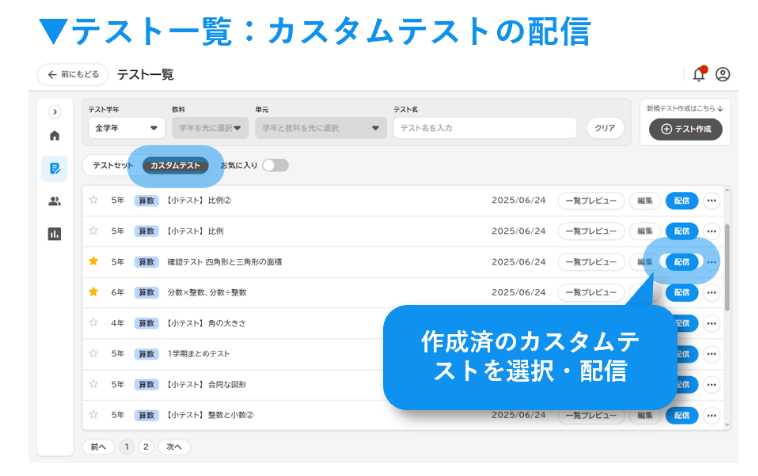Switch to the カスタムテスト tab

click(x=175, y=165)
